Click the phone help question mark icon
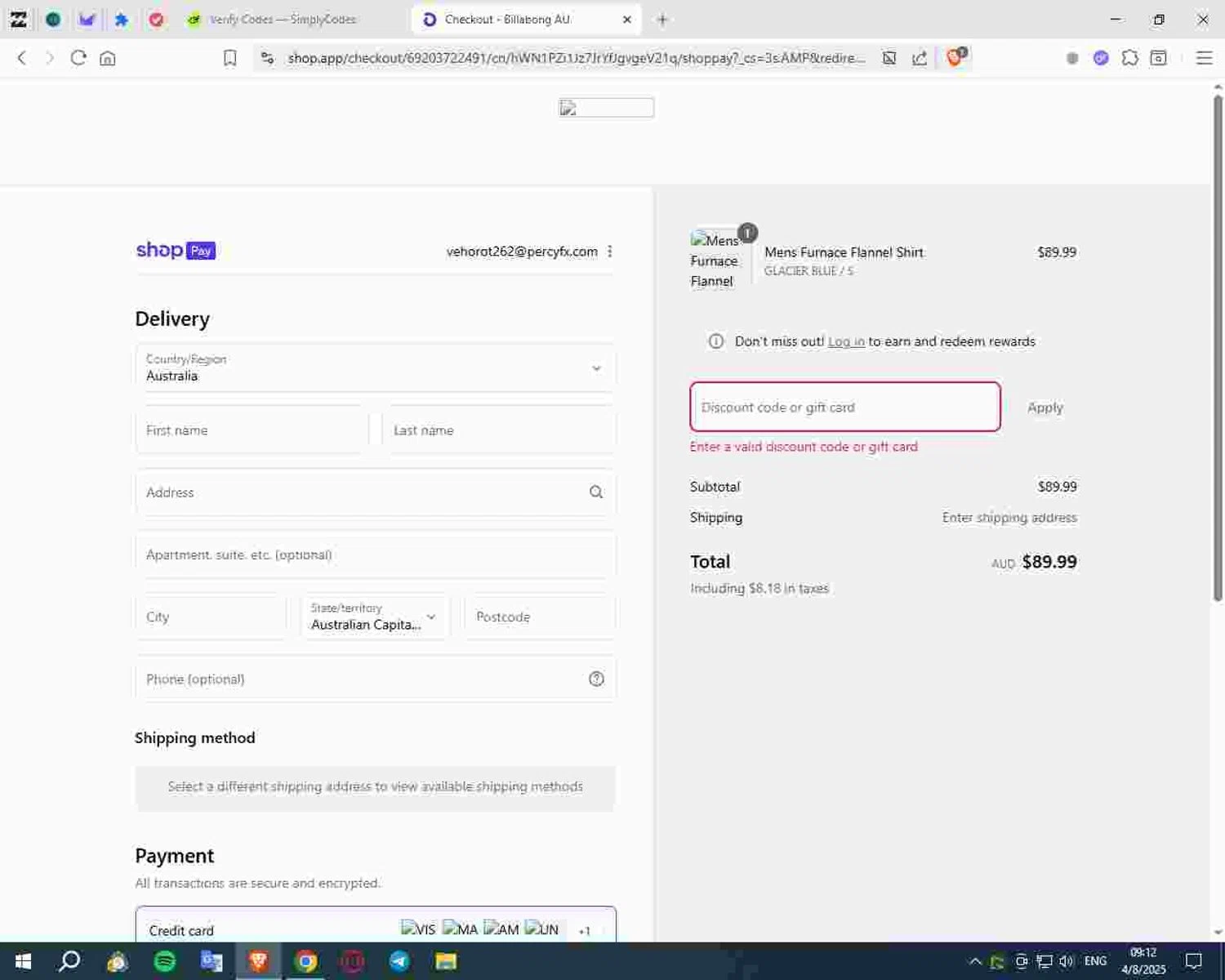Image resolution: width=1225 pixels, height=980 pixels. point(597,679)
